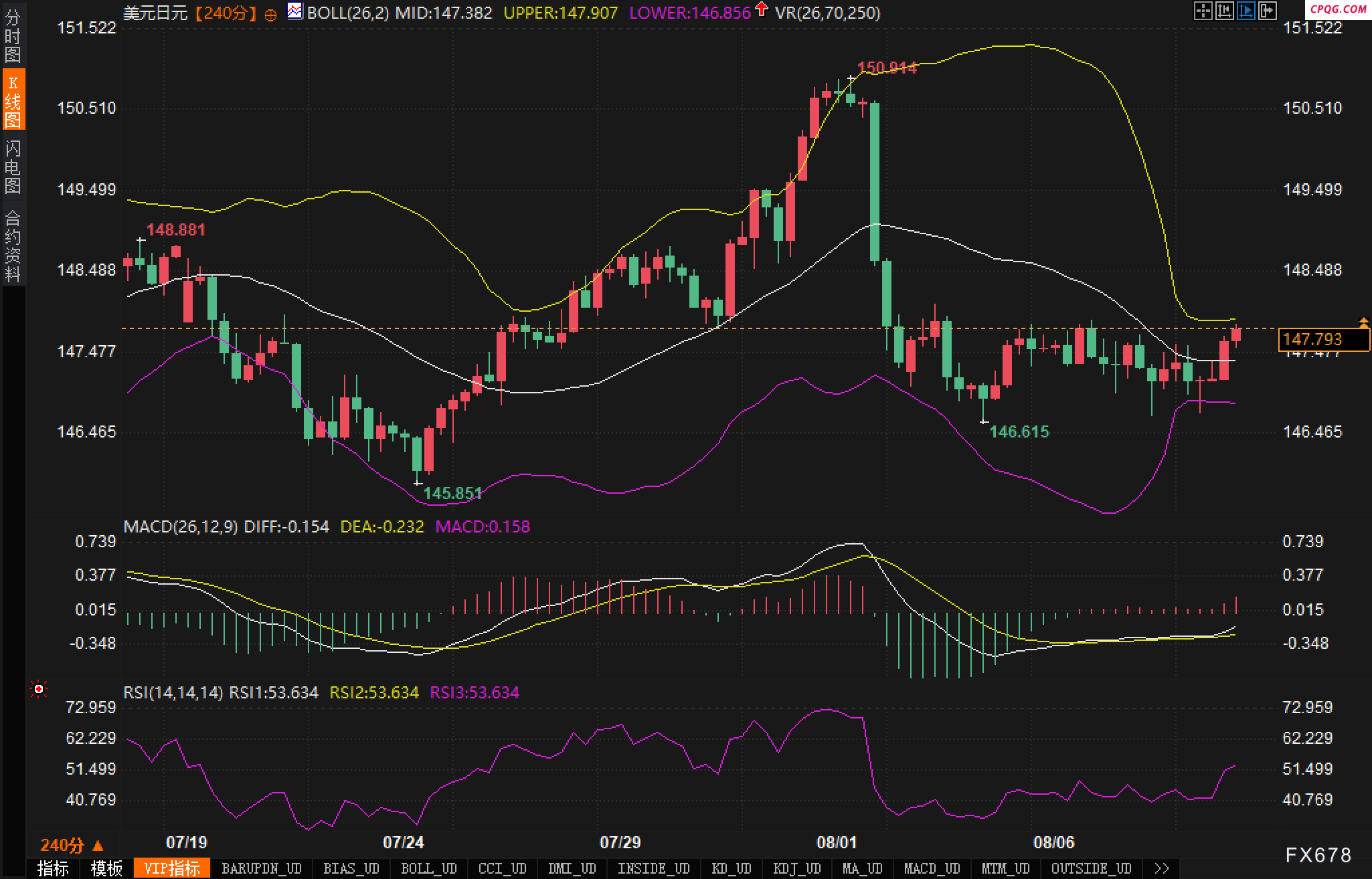The width and height of the screenshot is (1372, 879).
Task: Toggle the blue highlighted chart axis icon
Action: pos(1246,11)
